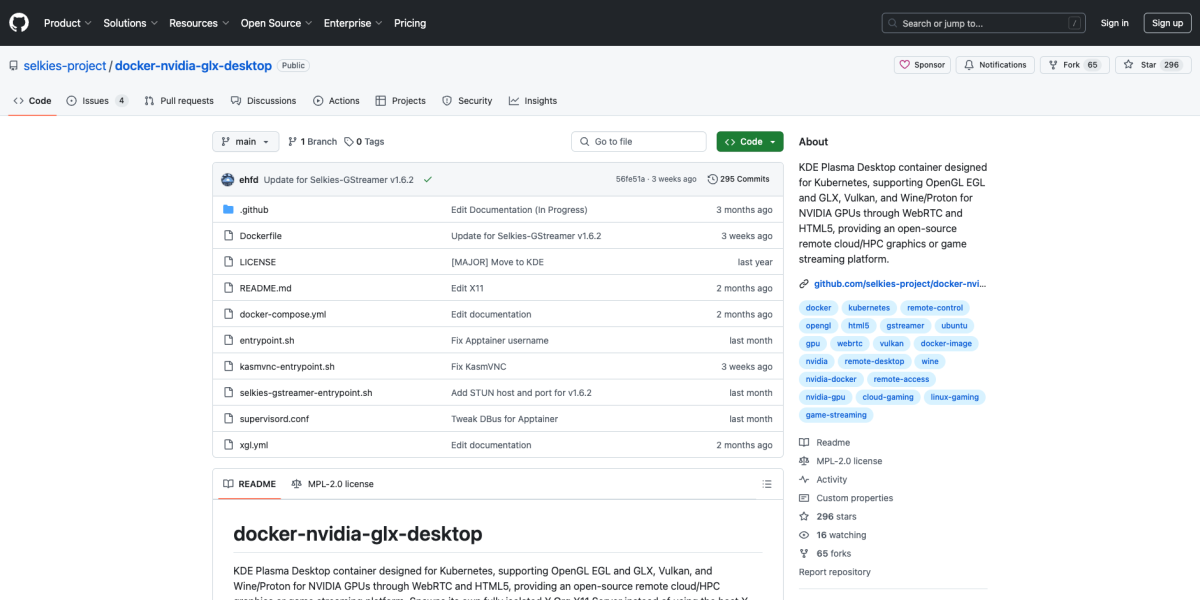1200x600 pixels.
Task: Open the repository search input with the slash icon
Action: click(x=983, y=22)
